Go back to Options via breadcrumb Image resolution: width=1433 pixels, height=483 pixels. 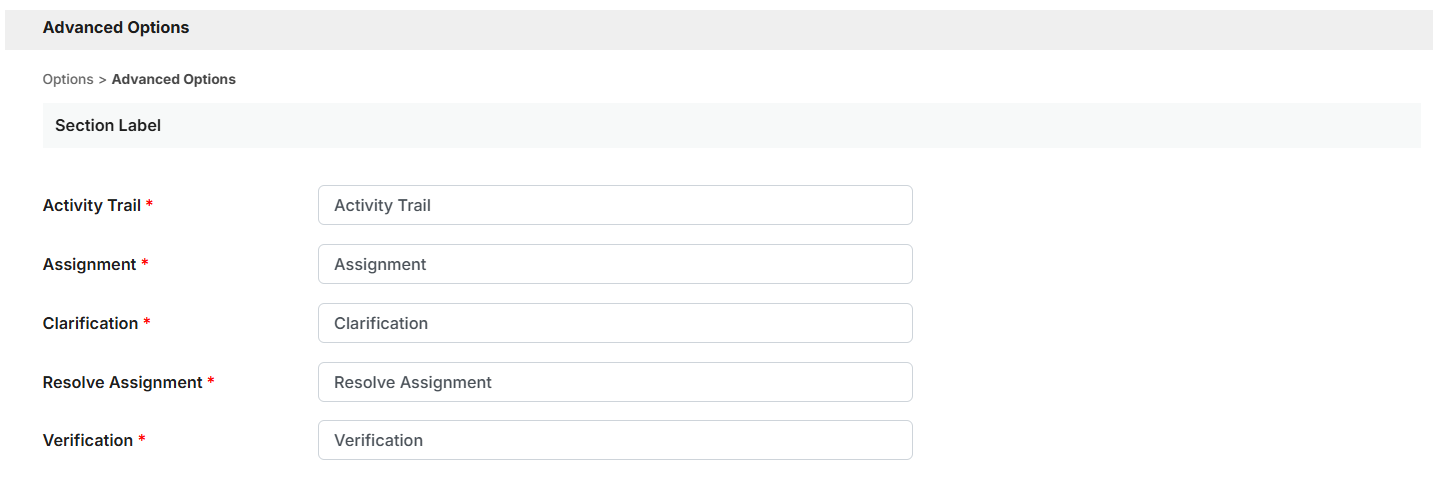click(x=68, y=79)
